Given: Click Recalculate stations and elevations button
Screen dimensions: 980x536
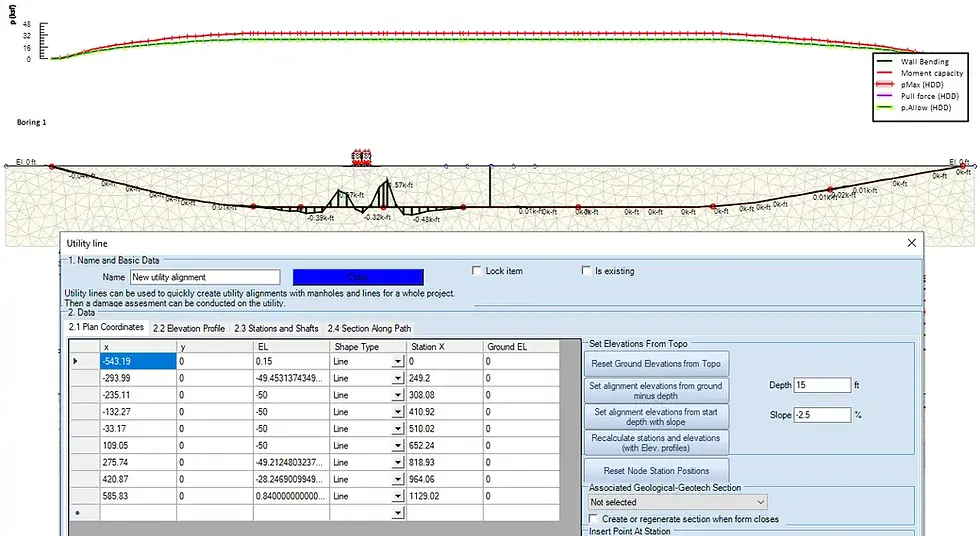Looking at the screenshot, I should click(x=656, y=442).
